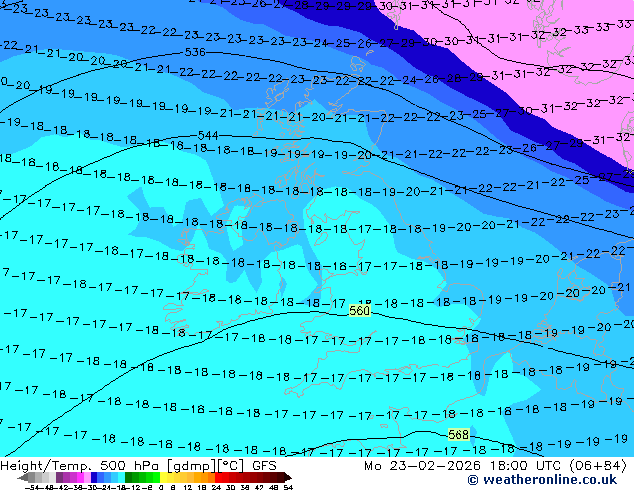Pick the bright yellow swatch above 0
634x490 pixels.
[163, 477]
